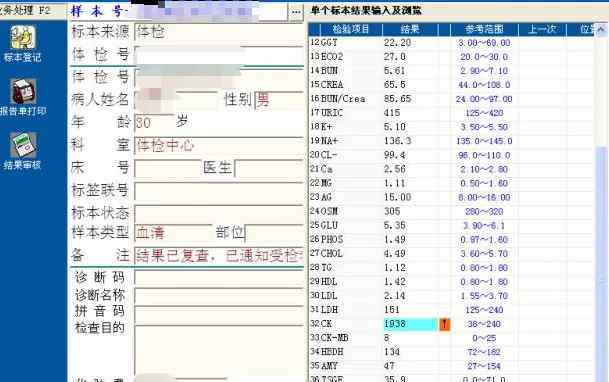Select the URIC result row value 415
Image resolution: width=609 pixels, height=382 pixels.
click(392, 113)
